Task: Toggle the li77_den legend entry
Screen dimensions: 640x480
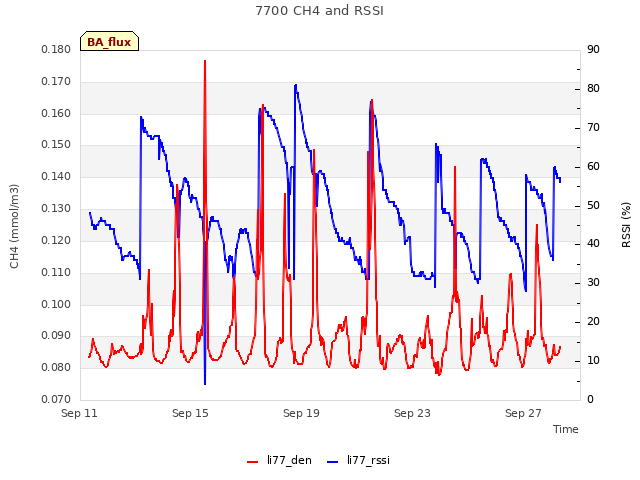Action: pyautogui.click(x=279, y=460)
